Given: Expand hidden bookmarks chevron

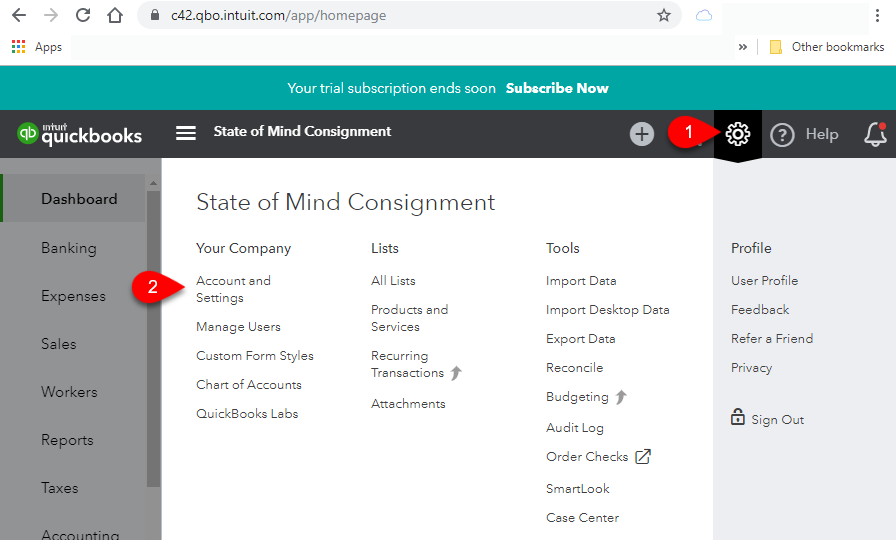Looking at the screenshot, I should (742, 47).
